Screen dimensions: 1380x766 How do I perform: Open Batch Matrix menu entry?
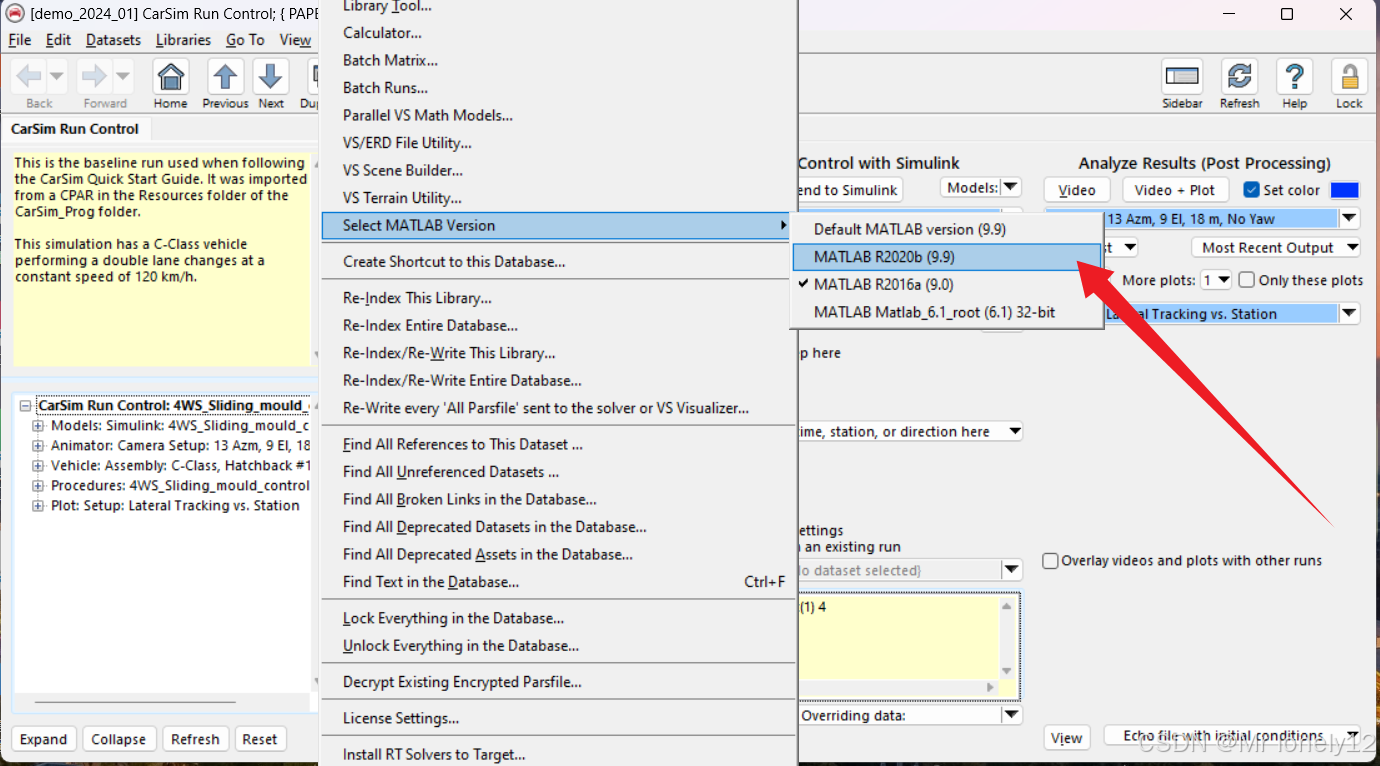[558, 60]
